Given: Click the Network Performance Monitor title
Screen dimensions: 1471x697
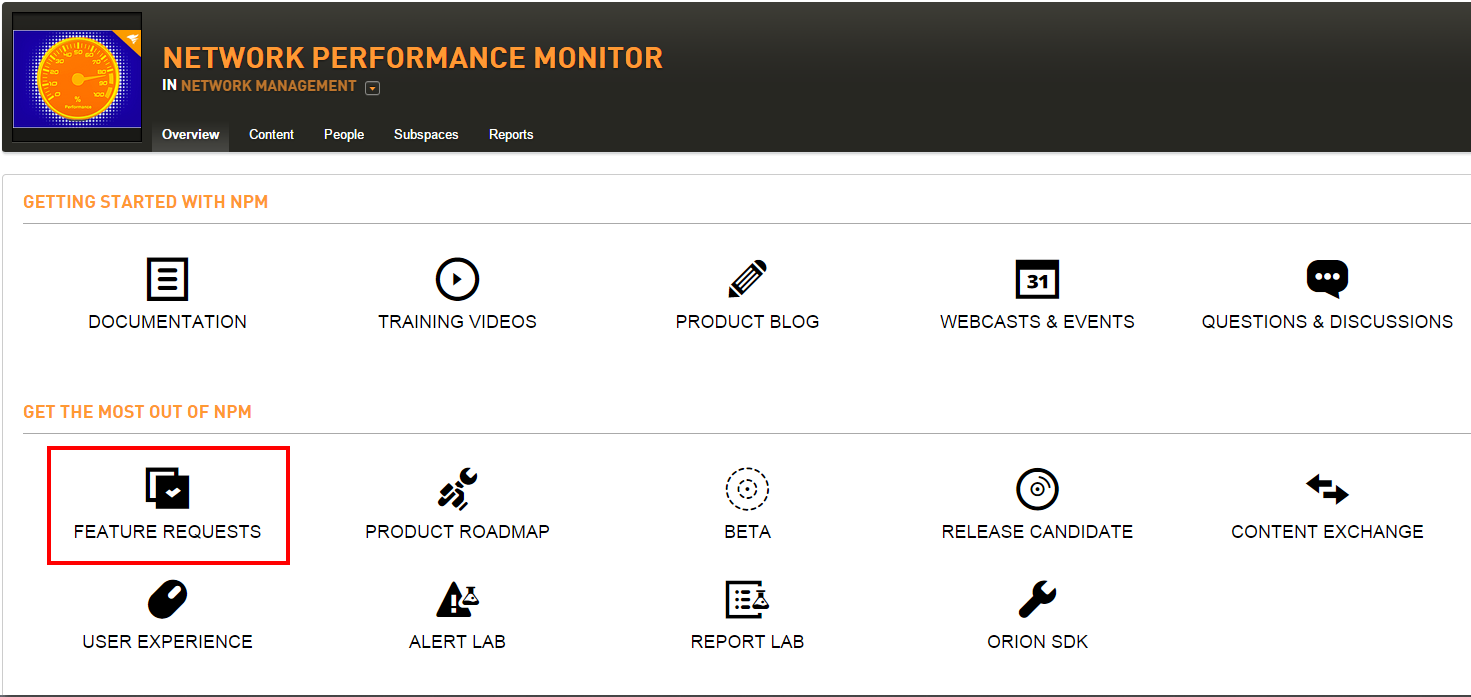Looking at the screenshot, I should coord(412,58).
